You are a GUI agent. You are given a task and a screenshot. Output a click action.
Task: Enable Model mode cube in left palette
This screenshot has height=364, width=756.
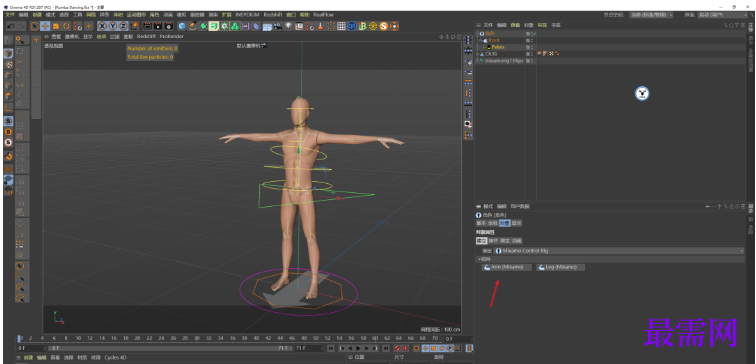click(9, 53)
